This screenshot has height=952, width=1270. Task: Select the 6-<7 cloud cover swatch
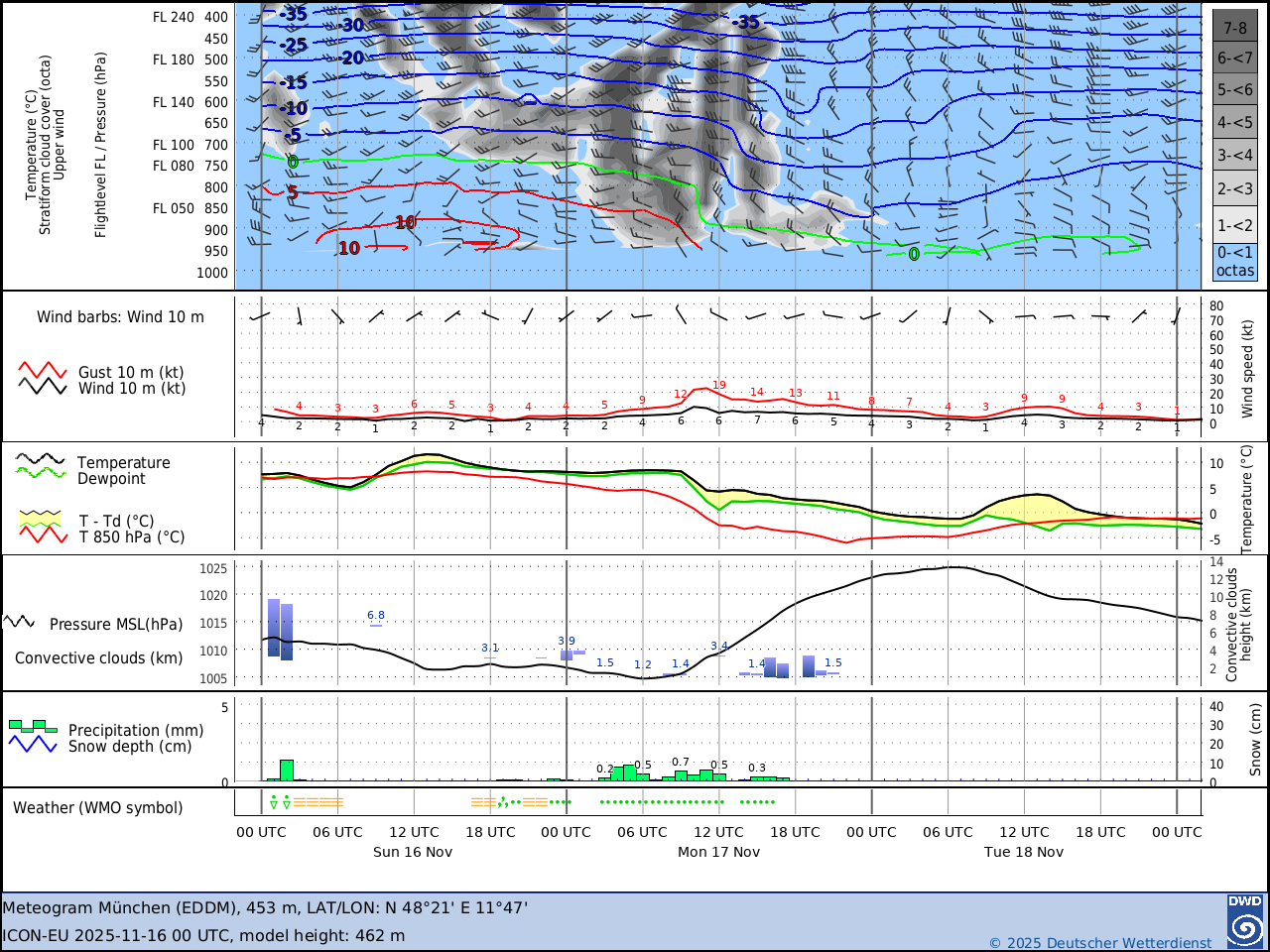point(1235,58)
